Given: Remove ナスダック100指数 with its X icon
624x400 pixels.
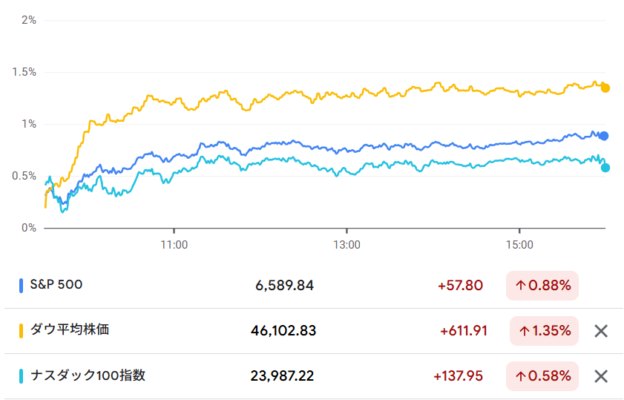Looking at the screenshot, I should 601,376.
